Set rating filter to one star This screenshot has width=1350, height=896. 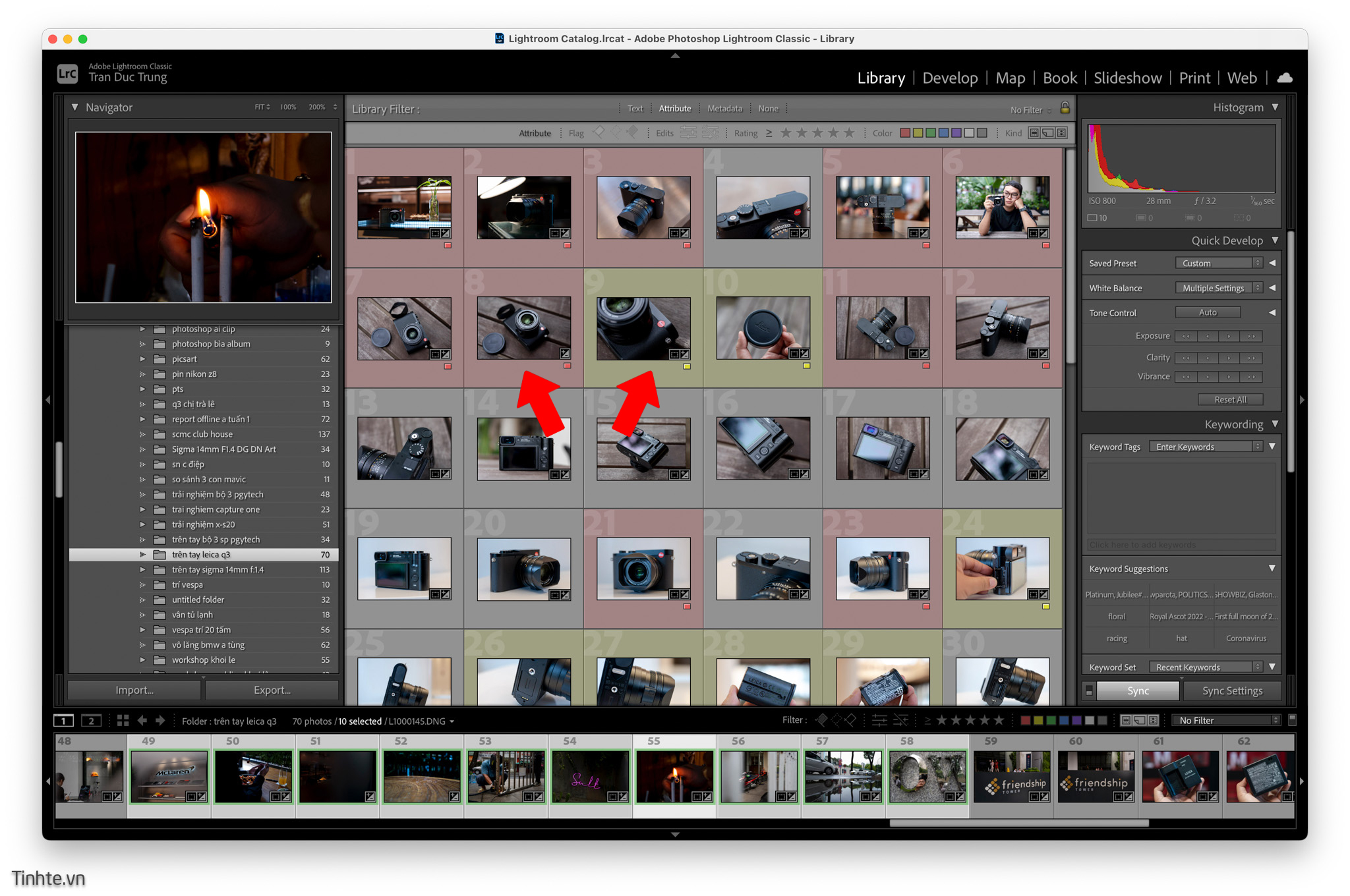tap(786, 132)
